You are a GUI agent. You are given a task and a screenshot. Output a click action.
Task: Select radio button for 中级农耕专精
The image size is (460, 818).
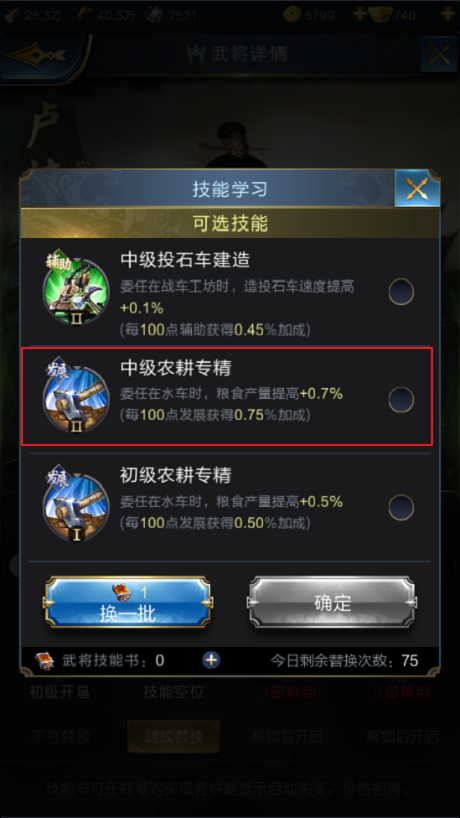[x=401, y=400]
